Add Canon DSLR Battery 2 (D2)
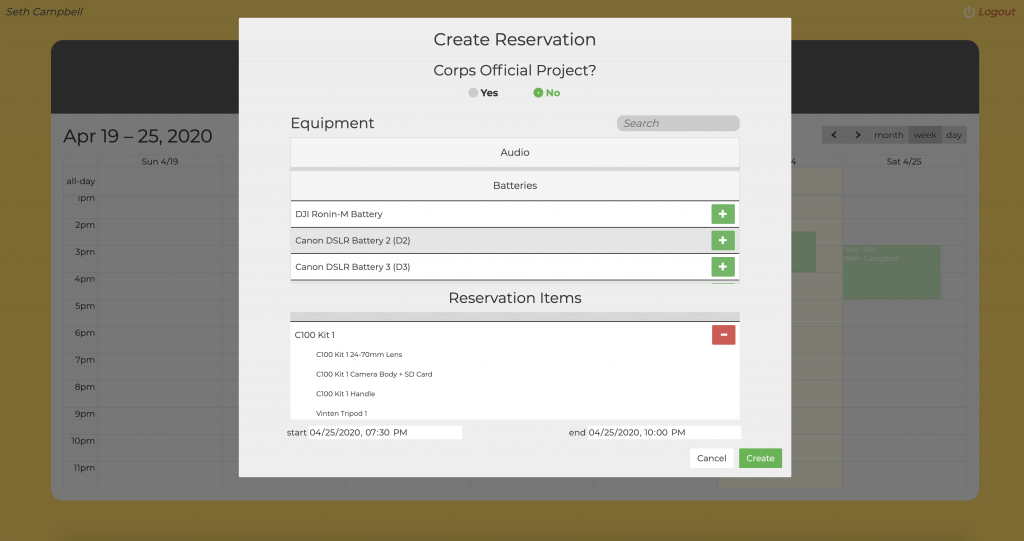The width and height of the screenshot is (1024, 541). pos(722,241)
